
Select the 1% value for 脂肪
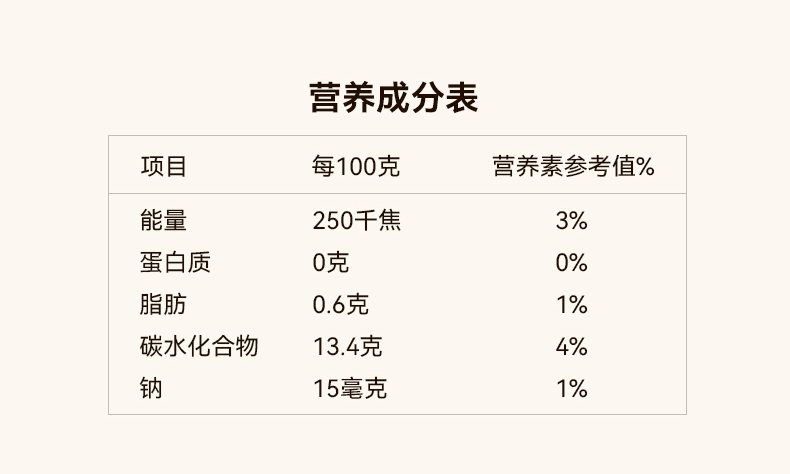[571, 305]
